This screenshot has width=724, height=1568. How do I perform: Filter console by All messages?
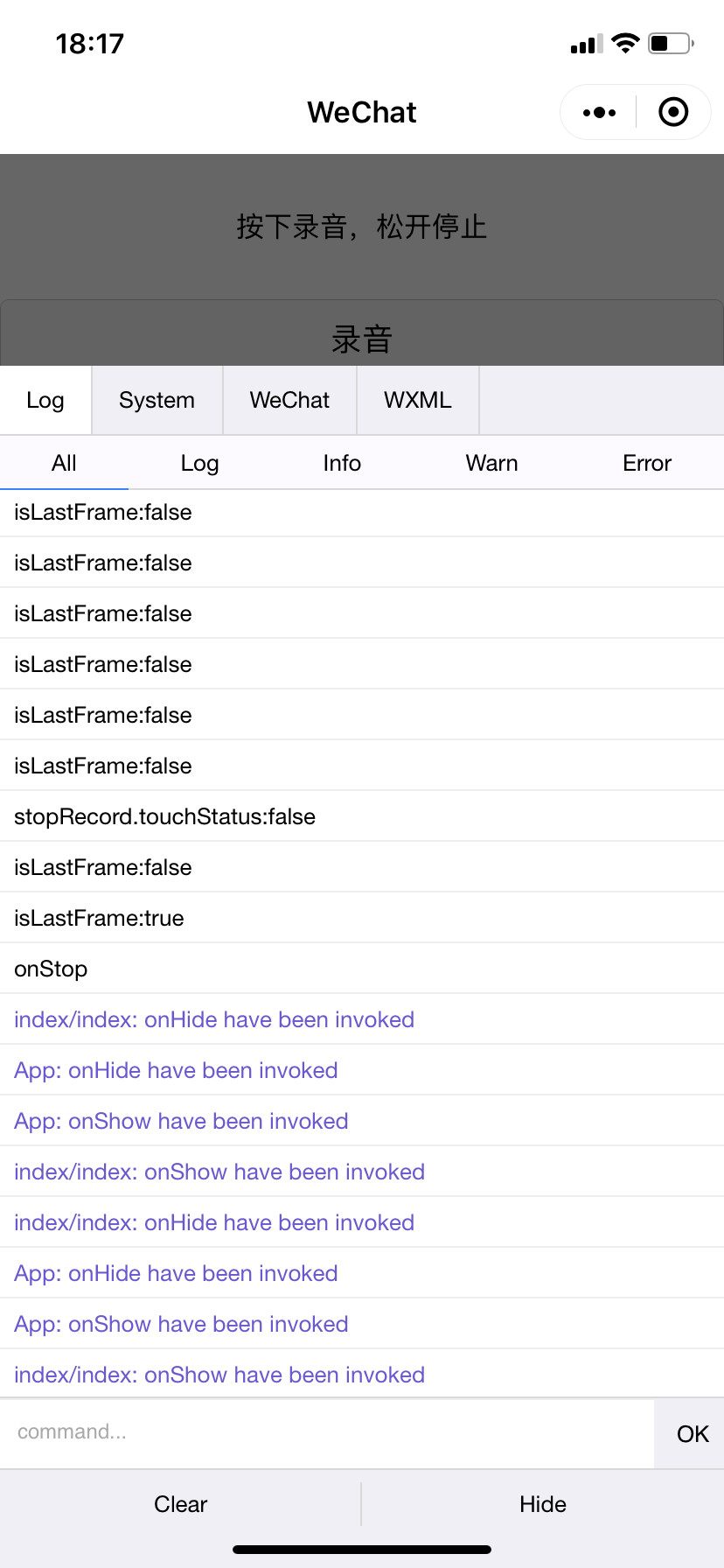coord(64,463)
